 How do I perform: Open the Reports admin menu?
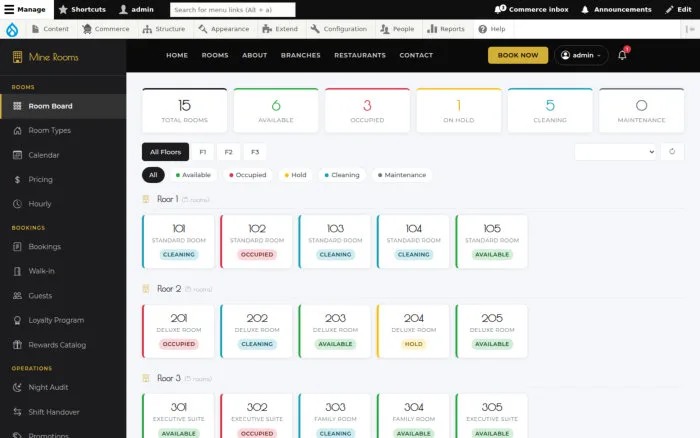click(x=446, y=29)
